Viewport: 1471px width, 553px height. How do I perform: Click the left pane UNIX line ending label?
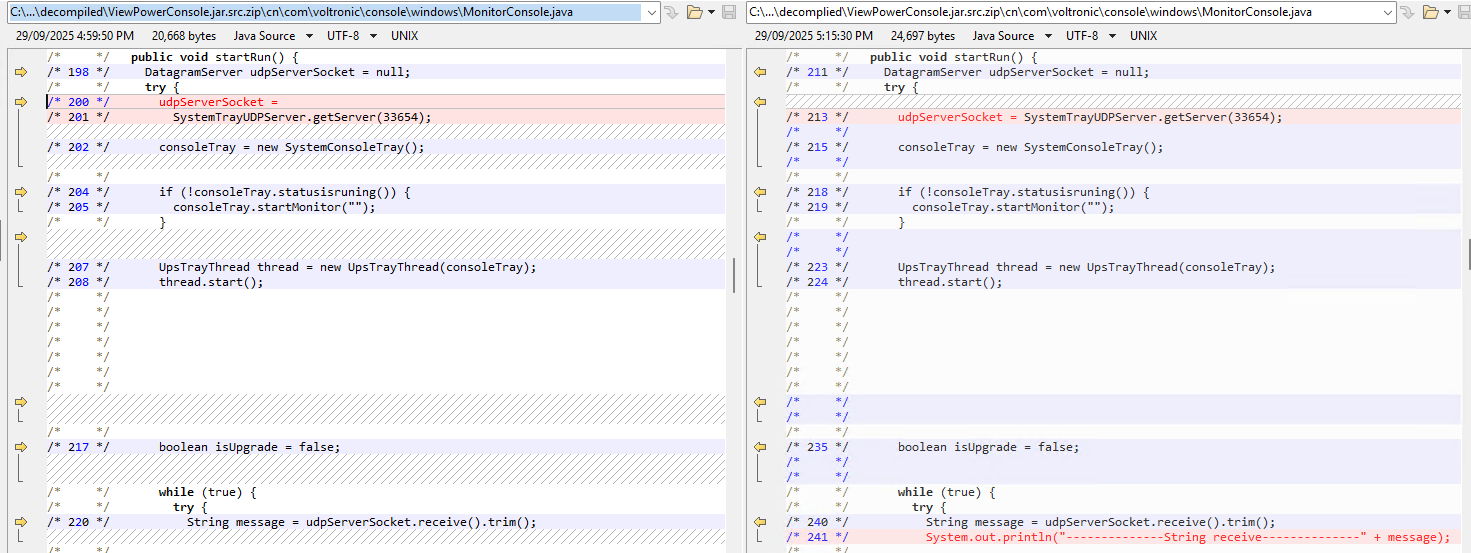coord(404,36)
